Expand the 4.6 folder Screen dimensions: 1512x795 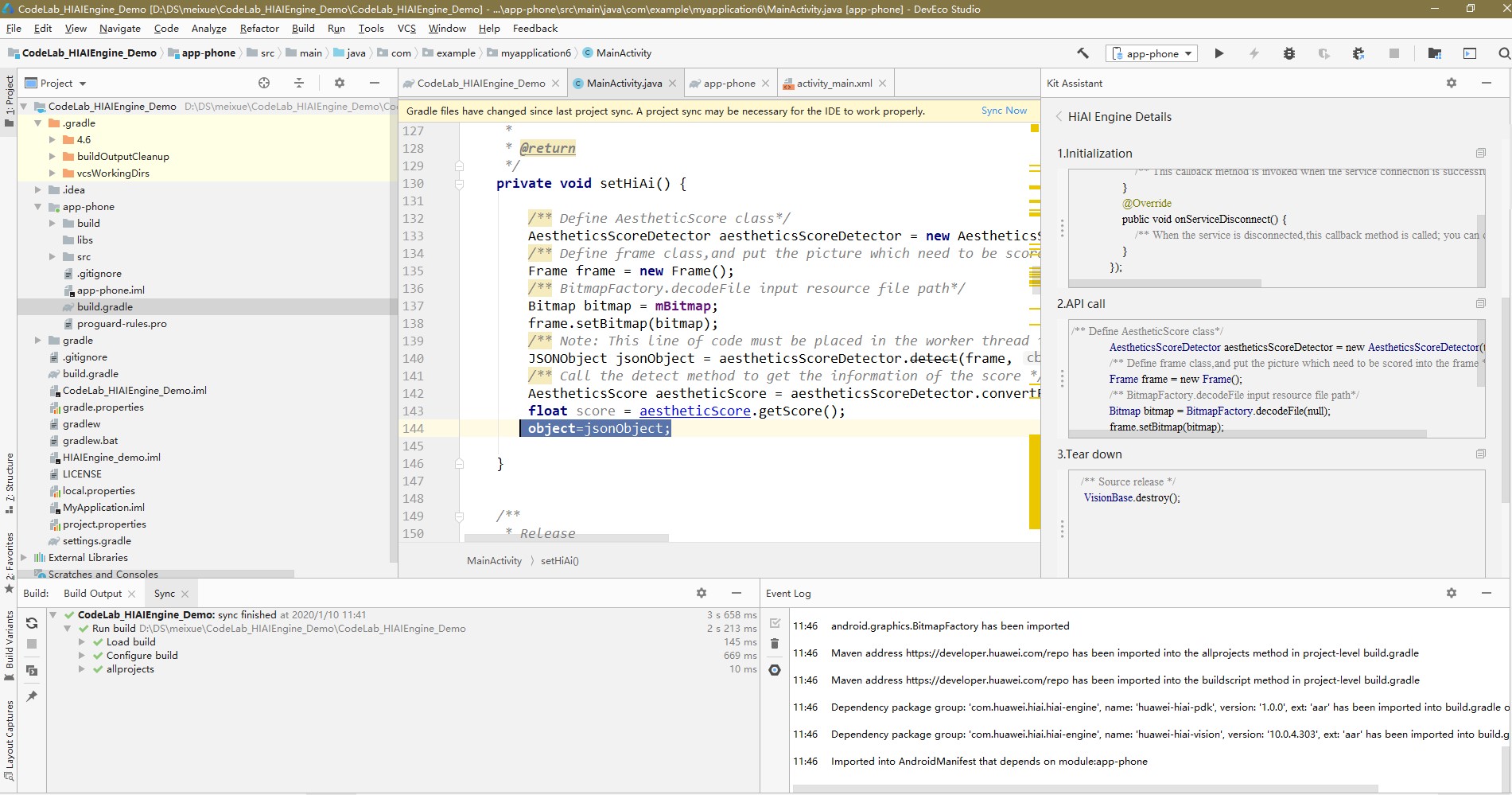coord(52,140)
